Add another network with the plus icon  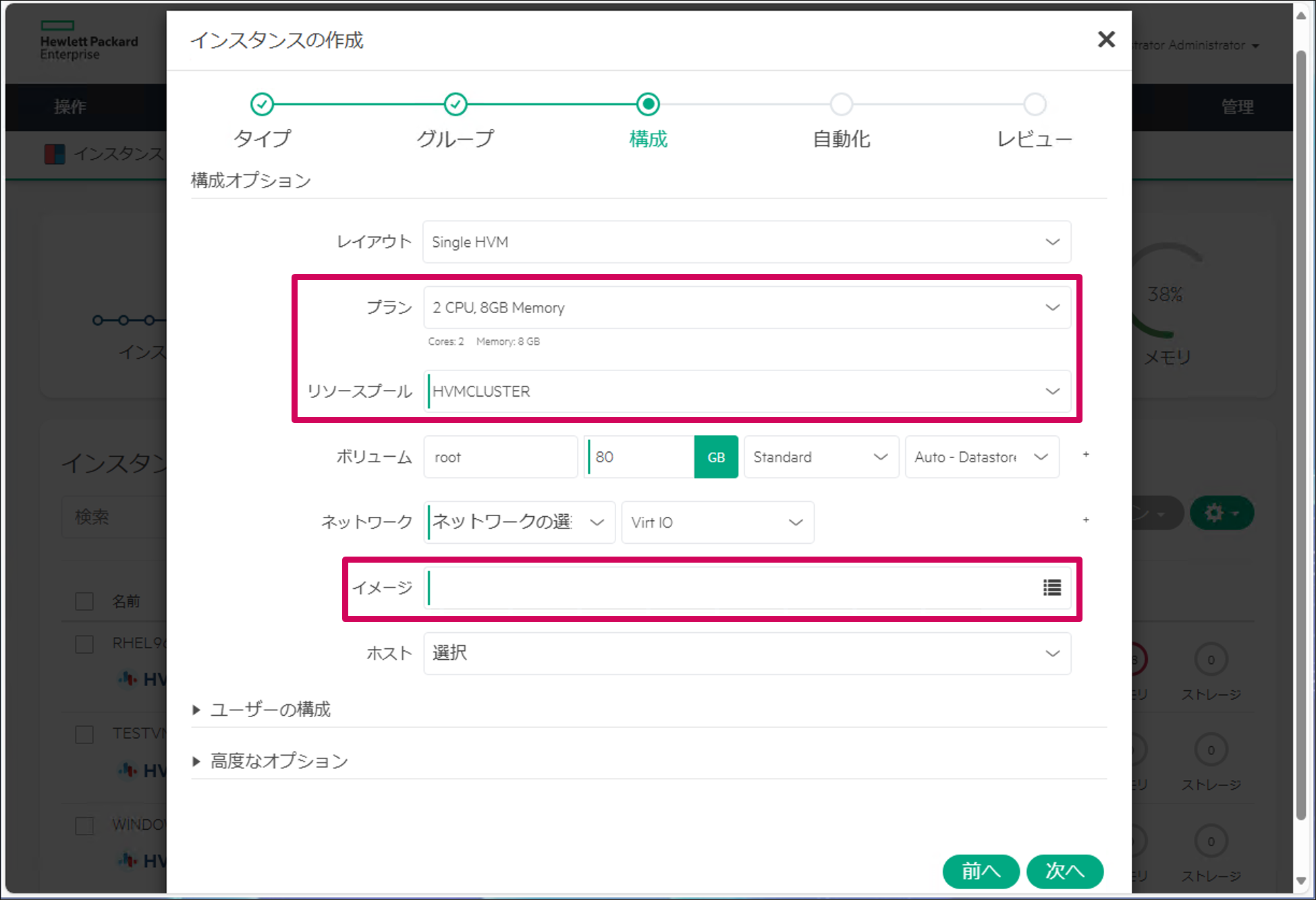click(x=1086, y=520)
